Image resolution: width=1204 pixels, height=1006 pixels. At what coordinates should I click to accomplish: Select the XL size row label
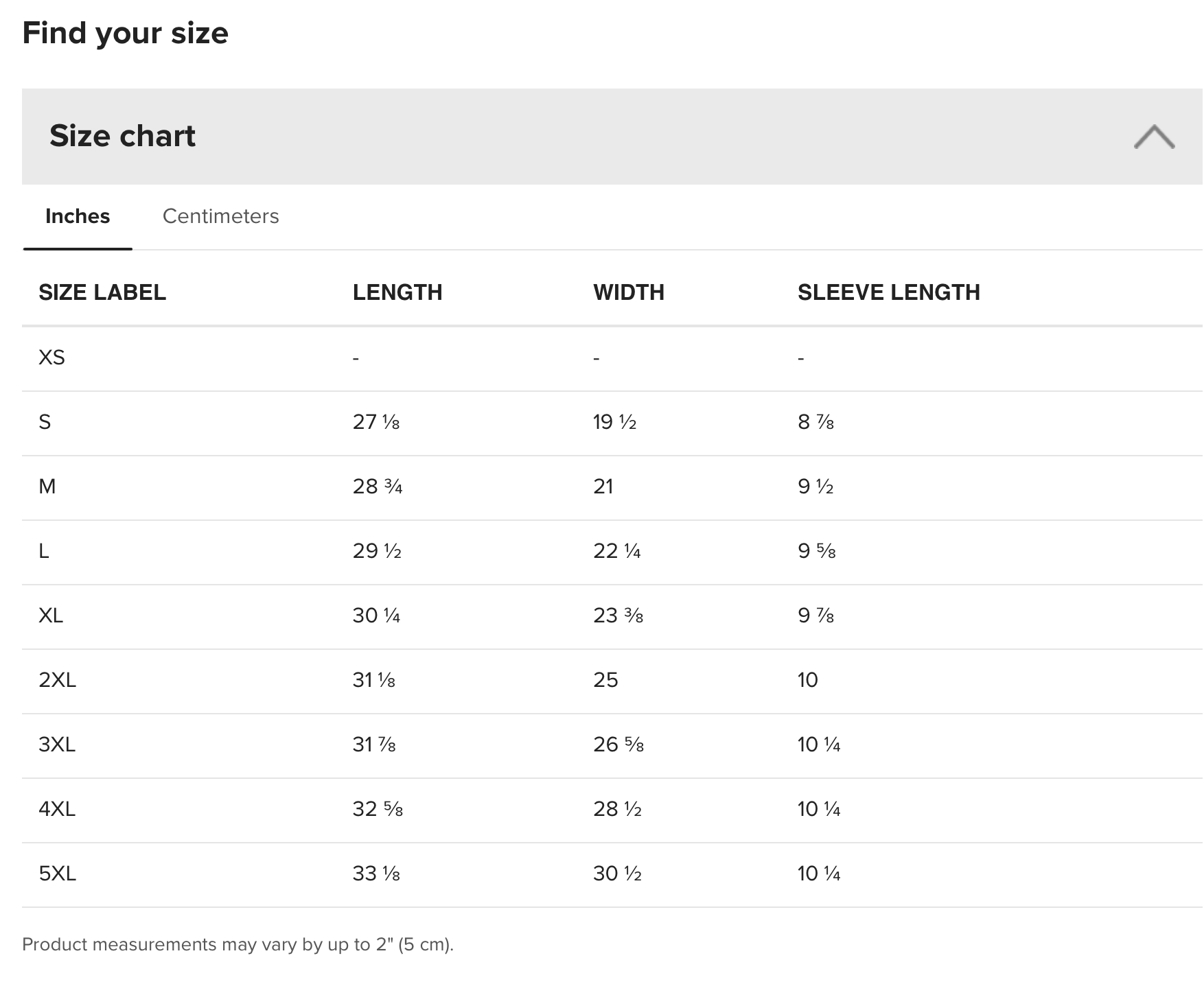[x=51, y=616]
